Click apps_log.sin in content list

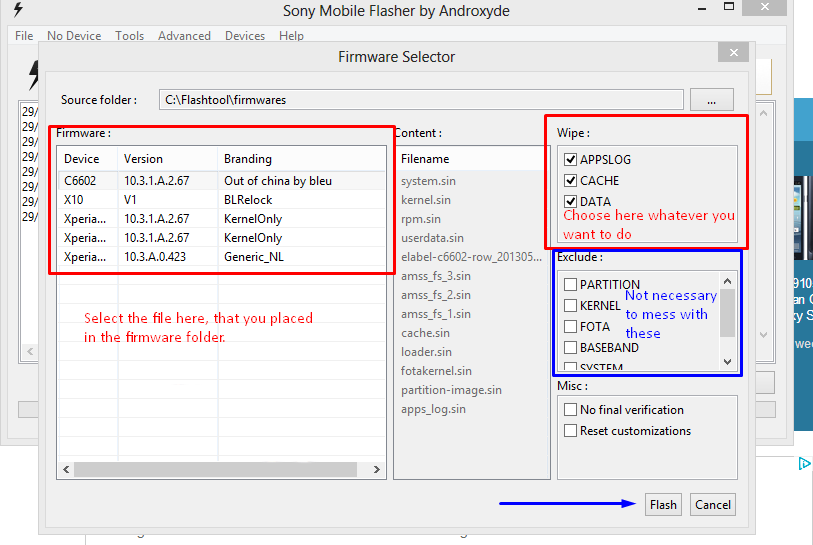coord(433,409)
